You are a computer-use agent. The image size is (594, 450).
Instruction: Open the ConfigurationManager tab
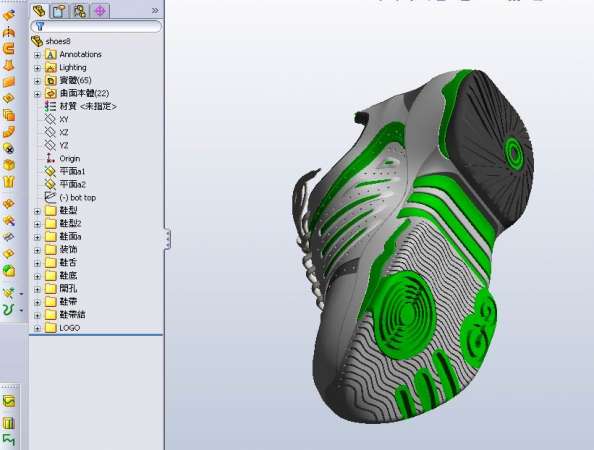80,11
